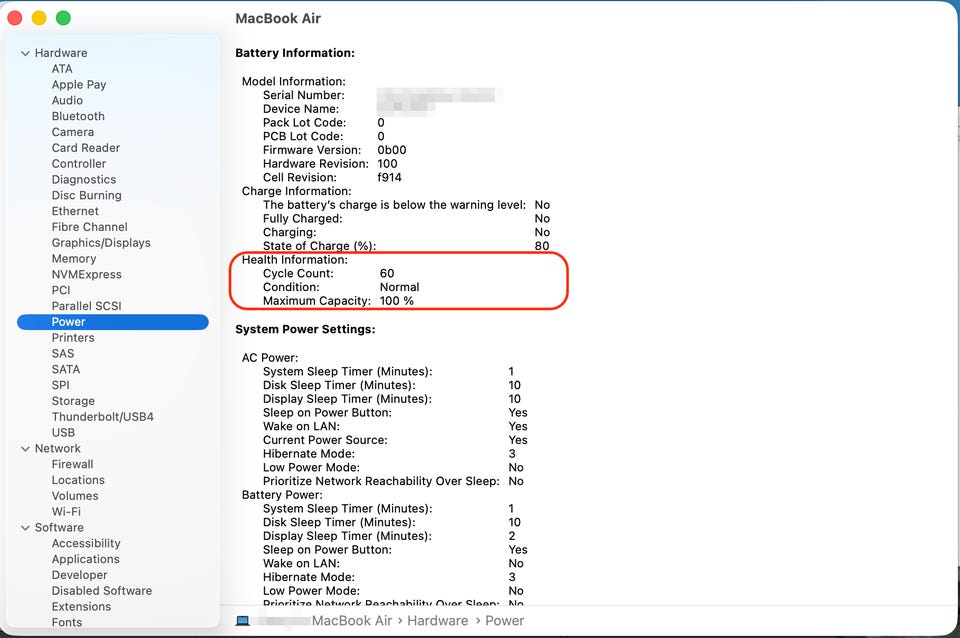Open Printers in the sidebar
This screenshot has height=638, width=960.
[73, 338]
